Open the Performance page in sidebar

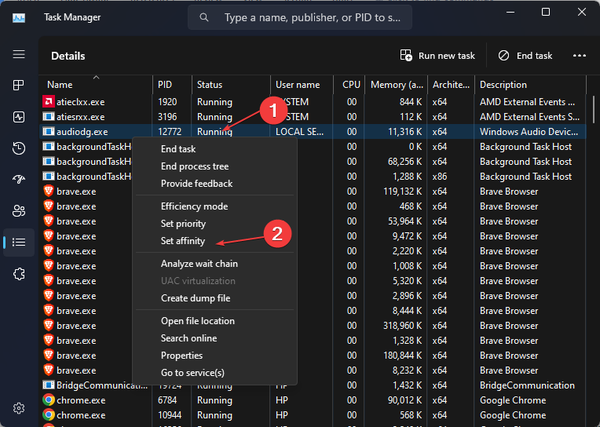click(x=18, y=117)
